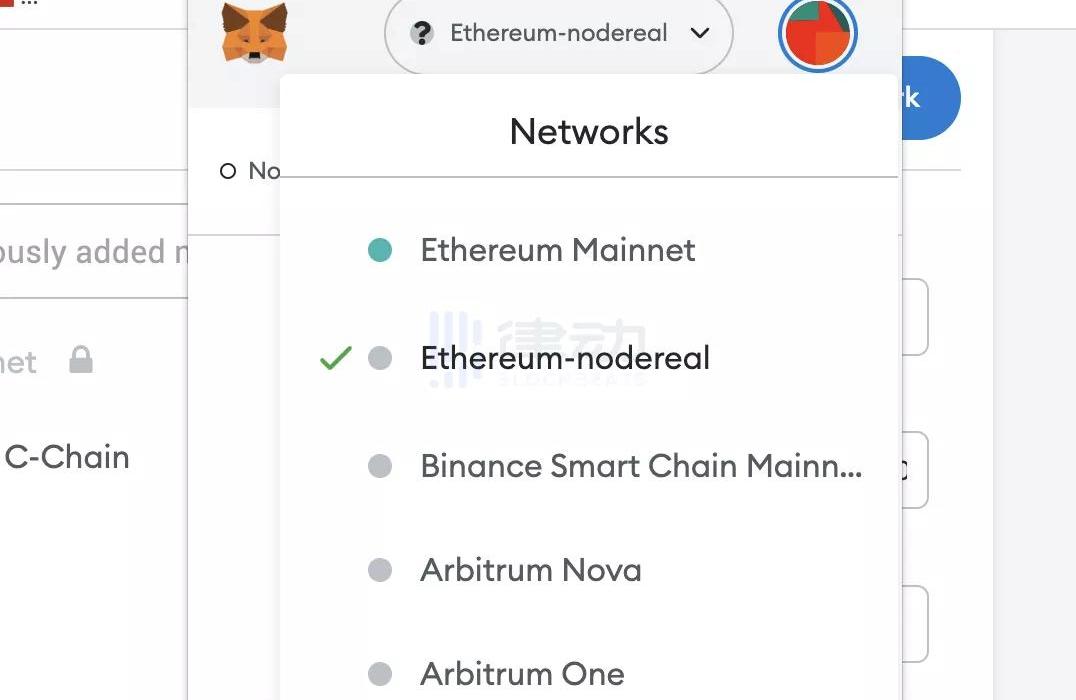Click the question mark network icon
The height and width of the screenshot is (700, 1076).
(x=422, y=33)
